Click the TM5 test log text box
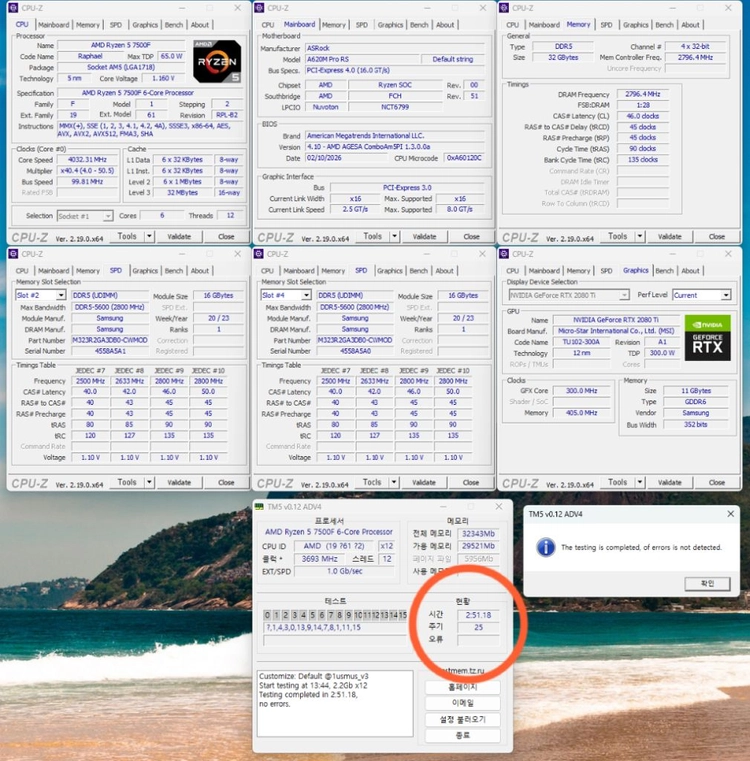The height and width of the screenshot is (761, 750). [x=335, y=703]
